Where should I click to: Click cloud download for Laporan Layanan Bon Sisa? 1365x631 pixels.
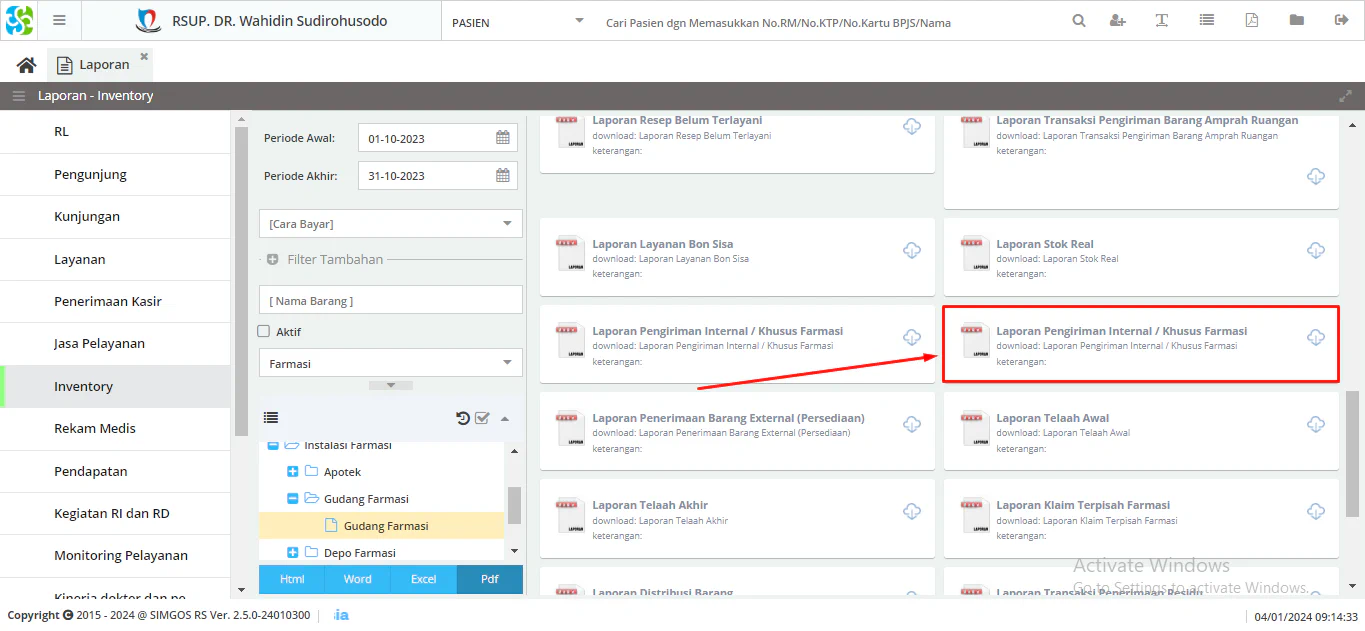tap(912, 250)
